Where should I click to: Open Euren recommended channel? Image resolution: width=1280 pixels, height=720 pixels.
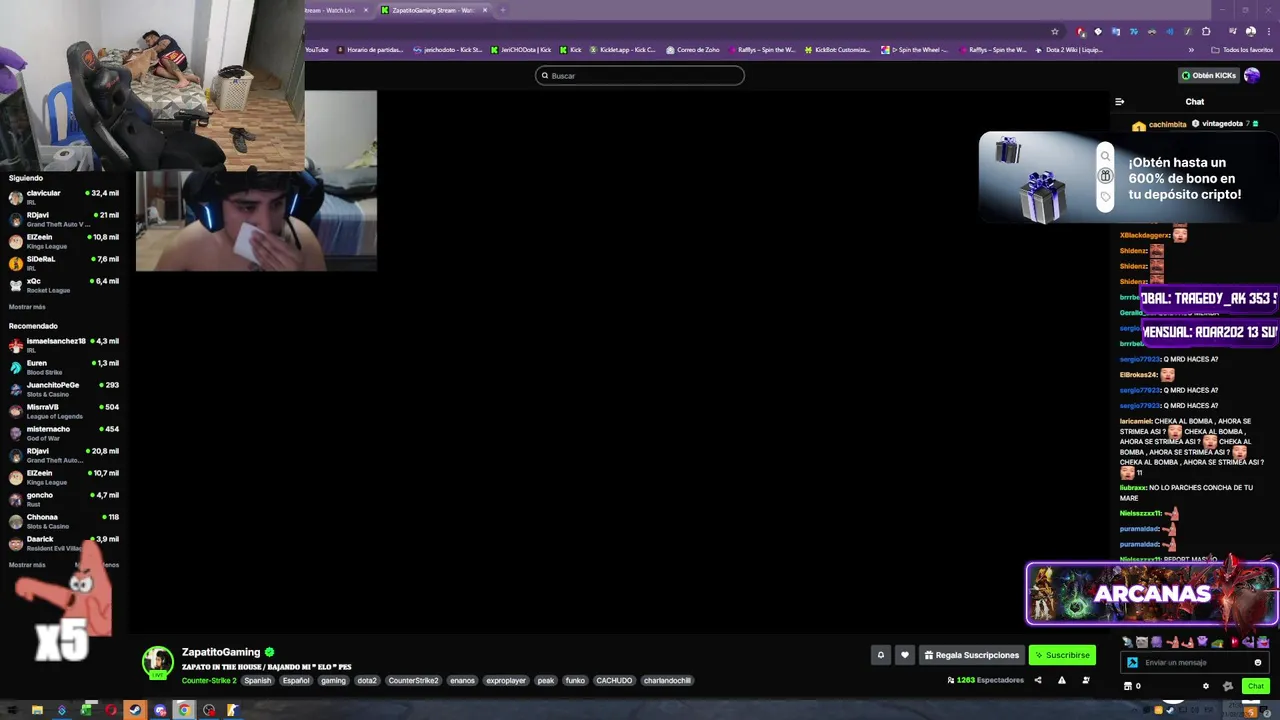point(64,367)
